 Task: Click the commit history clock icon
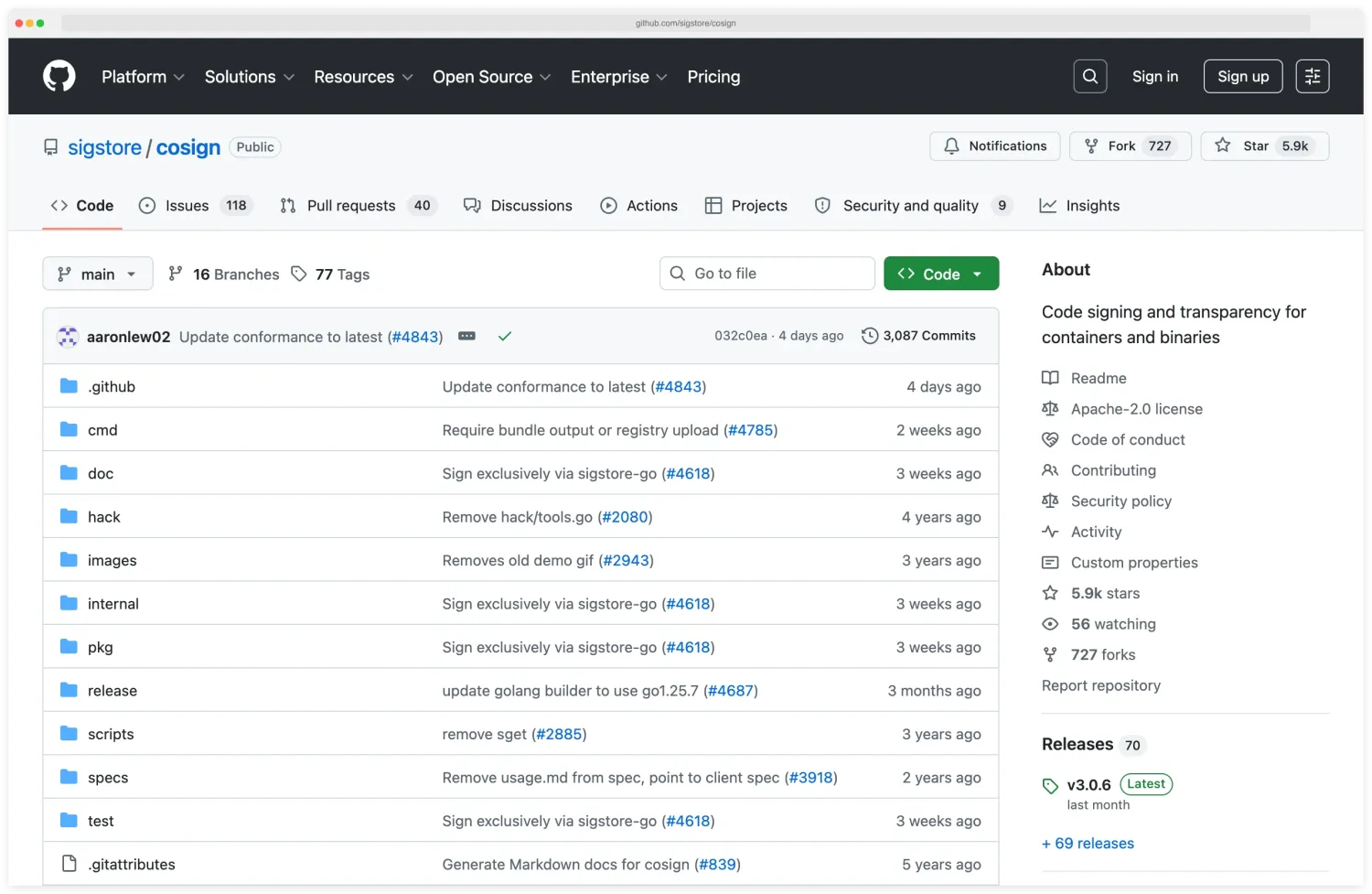click(870, 336)
